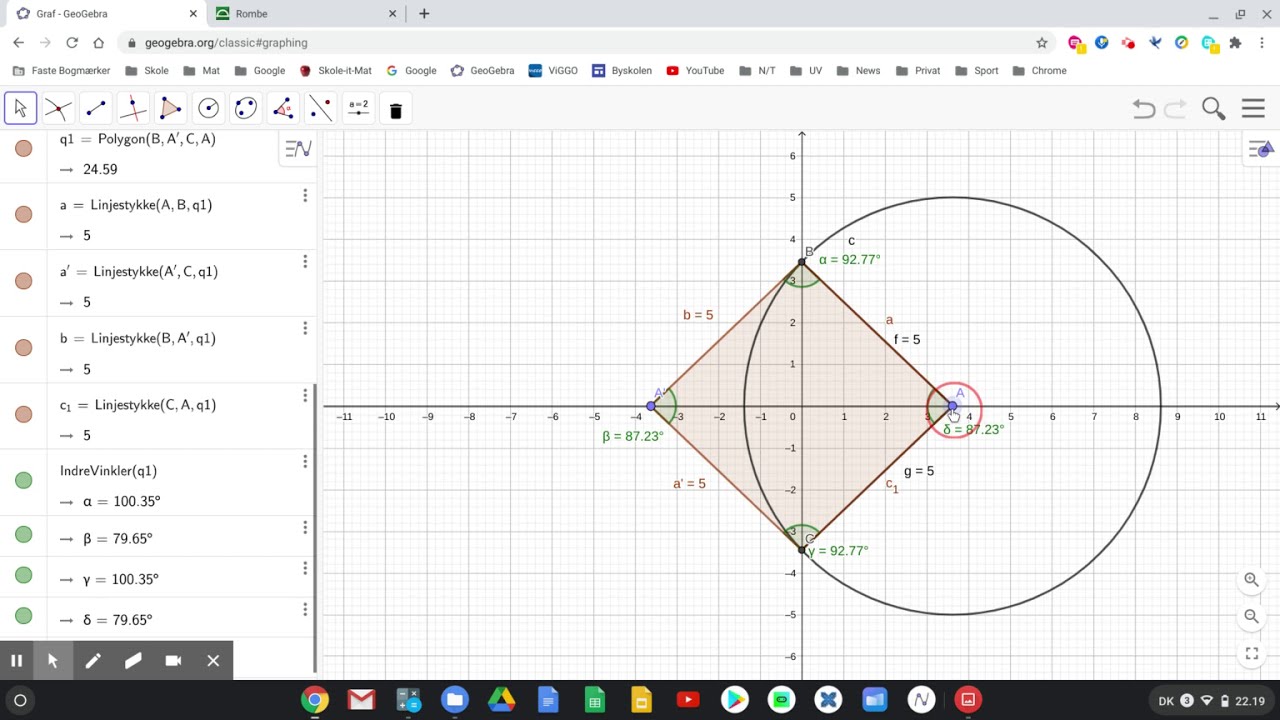
Task: Open more options for segment a row
Action: pyautogui.click(x=305, y=196)
